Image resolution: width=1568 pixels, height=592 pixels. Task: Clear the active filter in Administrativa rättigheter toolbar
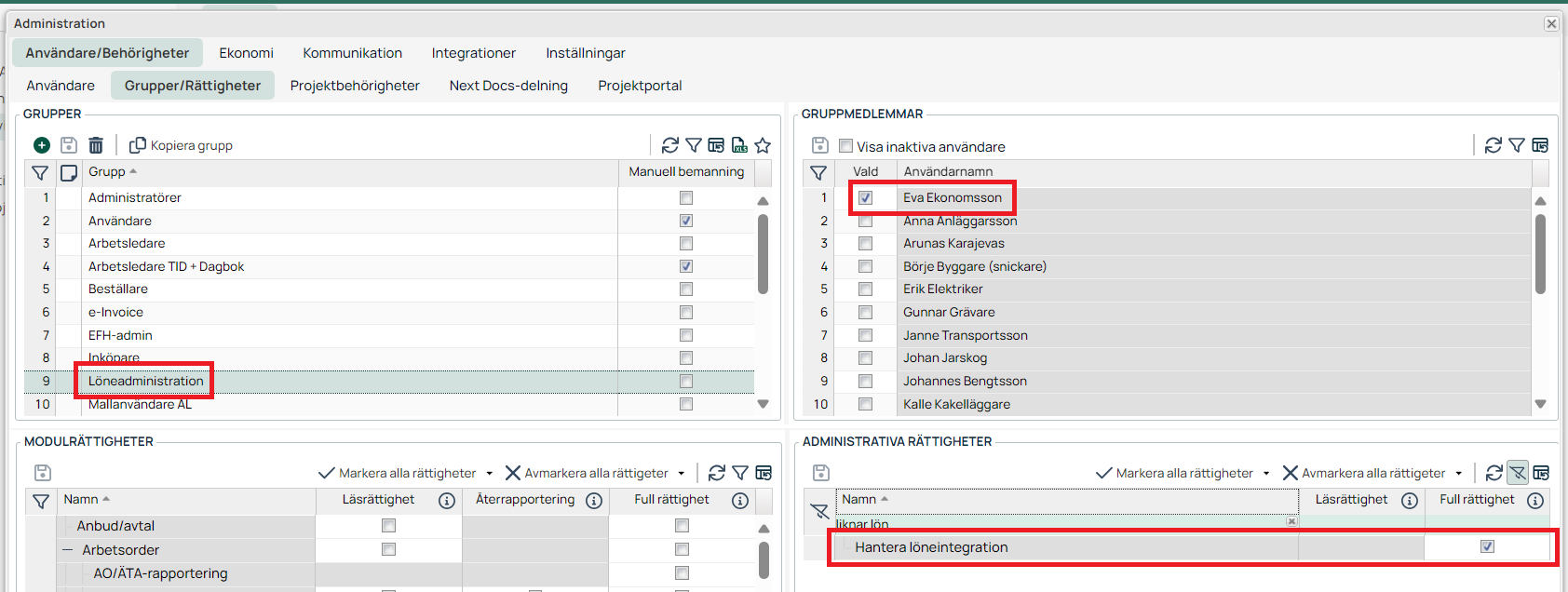pos(1518,473)
